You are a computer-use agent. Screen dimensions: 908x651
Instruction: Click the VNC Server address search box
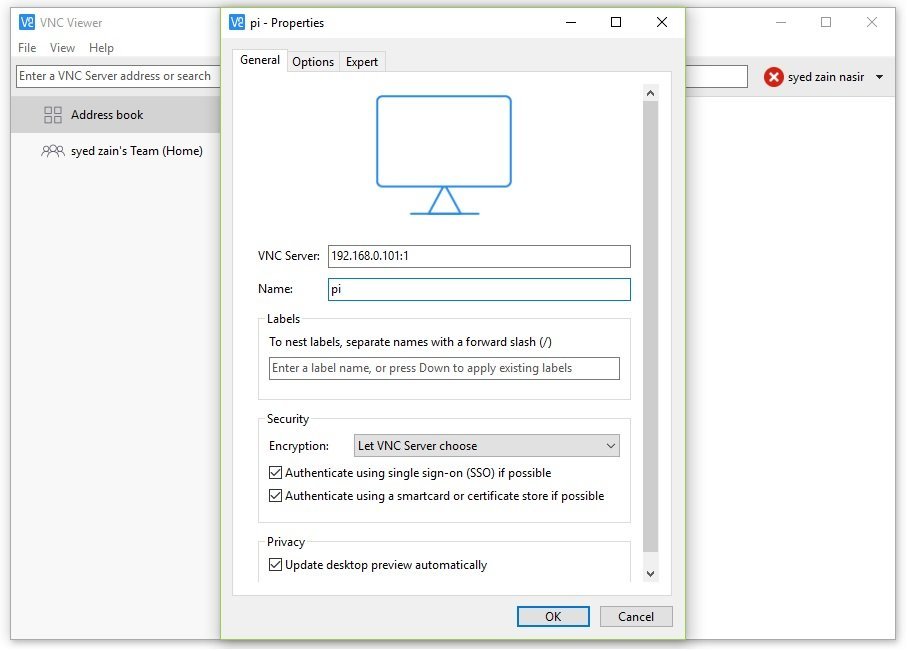coord(118,76)
